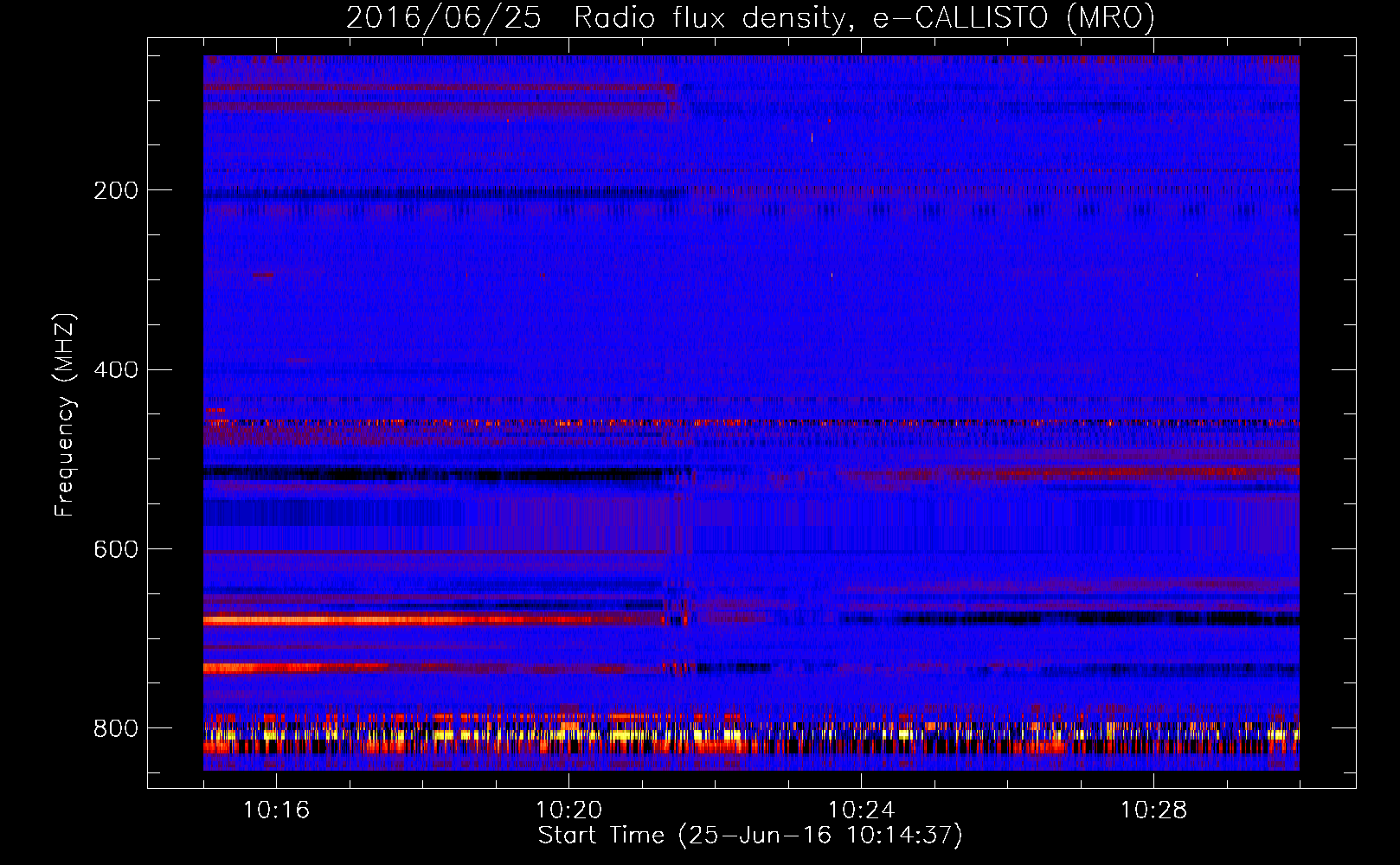Click the 10:20 time tick label
The image size is (1400, 865).
(568, 811)
